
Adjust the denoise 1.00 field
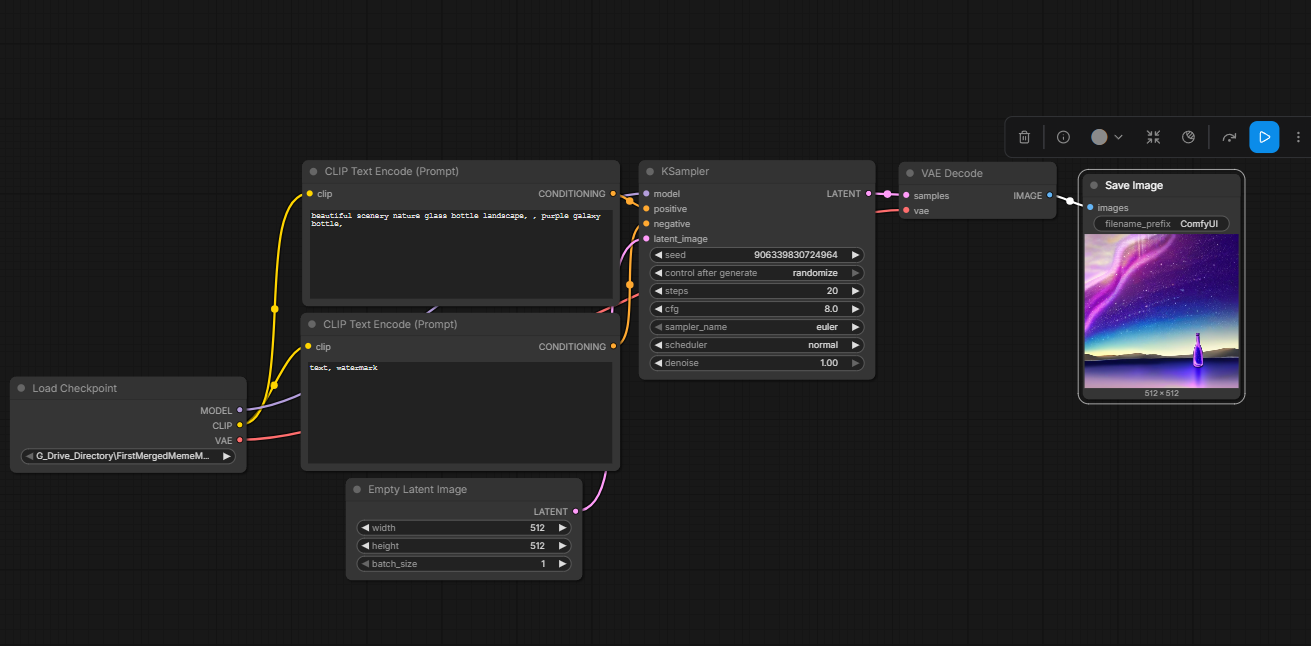pos(757,363)
